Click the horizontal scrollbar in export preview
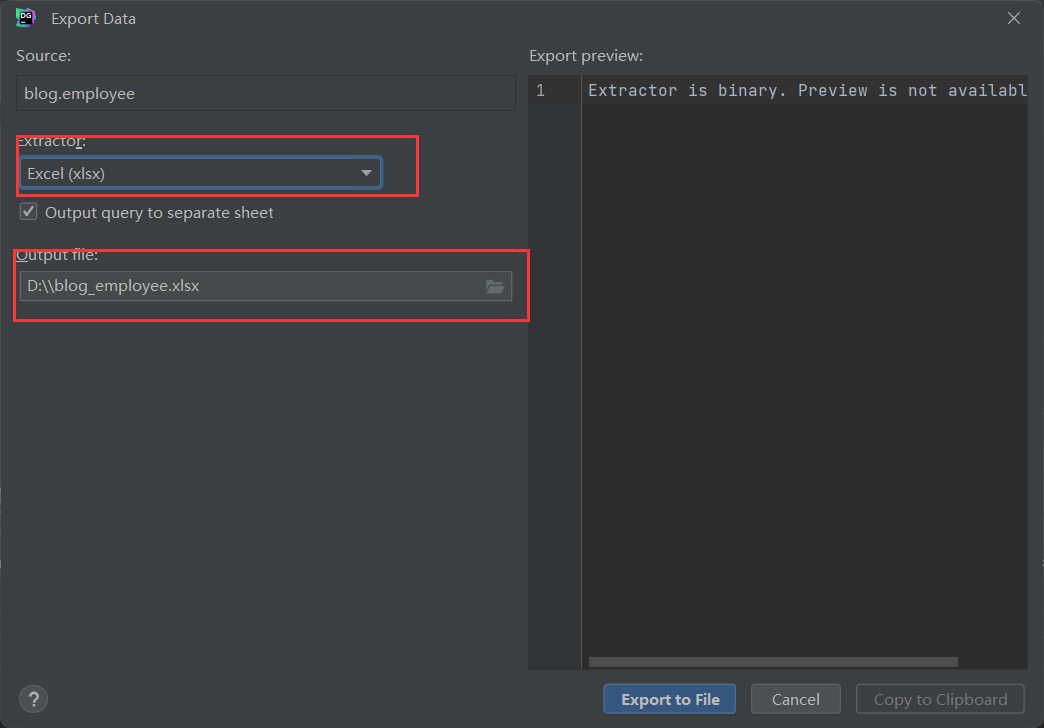Image resolution: width=1044 pixels, height=728 pixels. [773, 662]
